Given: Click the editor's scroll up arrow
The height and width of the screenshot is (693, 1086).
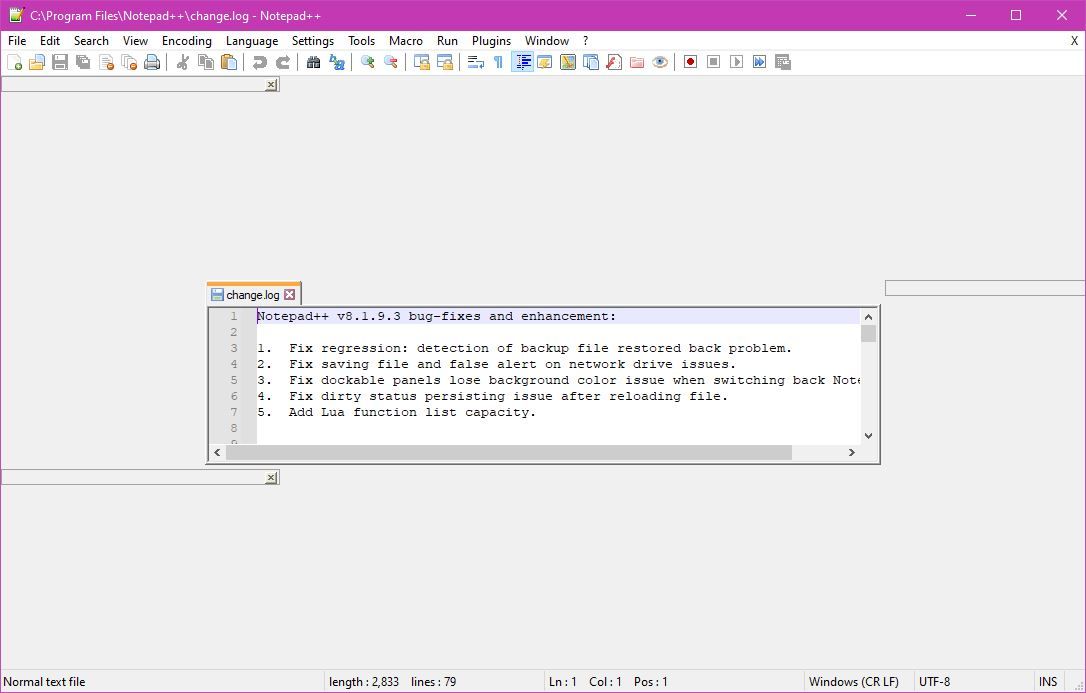Looking at the screenshot, I should [869, 317].
